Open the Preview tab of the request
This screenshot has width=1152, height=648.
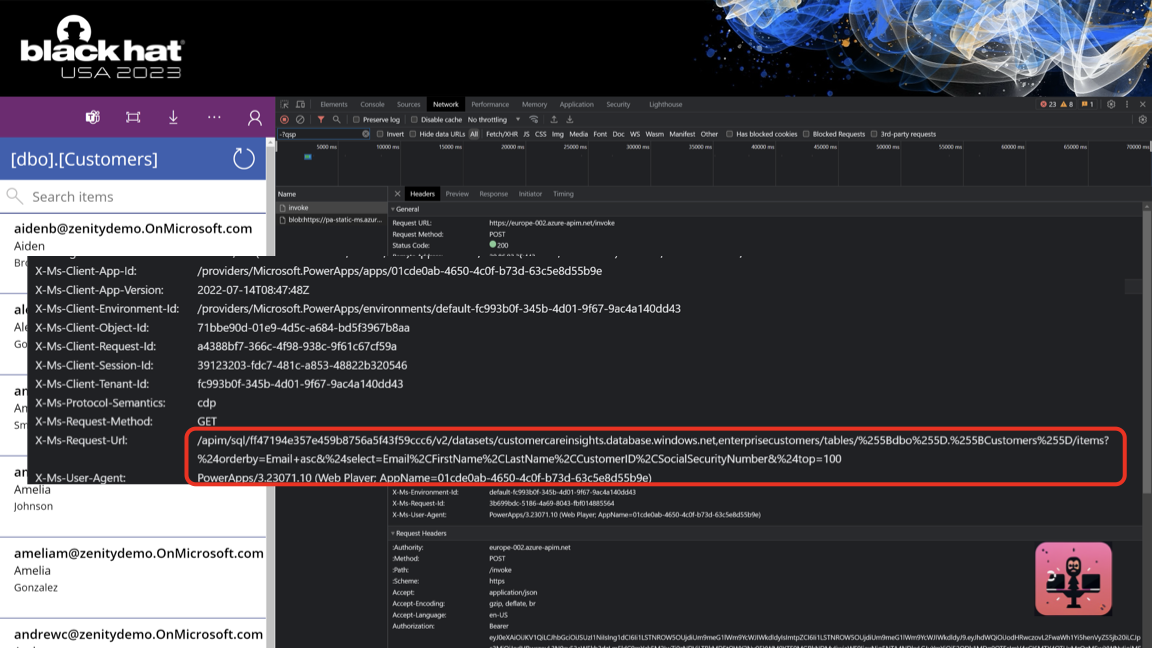pyautogui.click(x=457, y=194)
